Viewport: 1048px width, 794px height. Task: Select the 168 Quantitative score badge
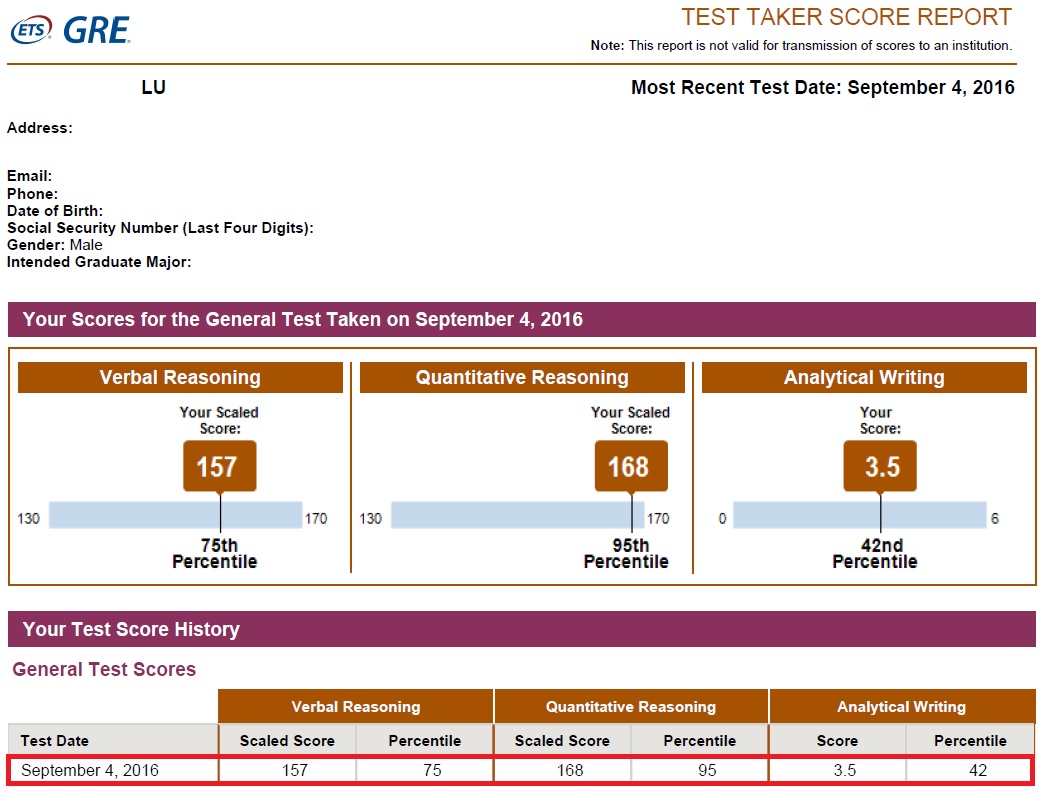pos(631,466)
